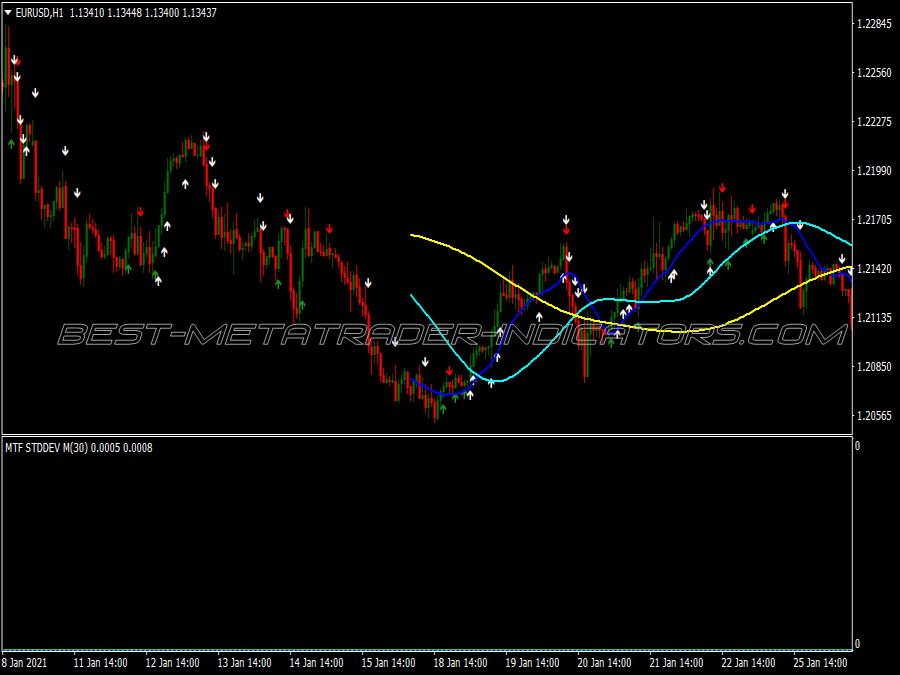
Task: Click the 1.20565 price scale label
Action: [x=874, y=415]
